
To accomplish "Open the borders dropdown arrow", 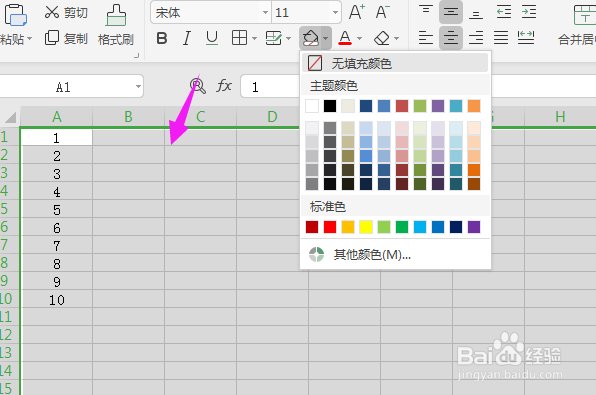I will 254,38.
